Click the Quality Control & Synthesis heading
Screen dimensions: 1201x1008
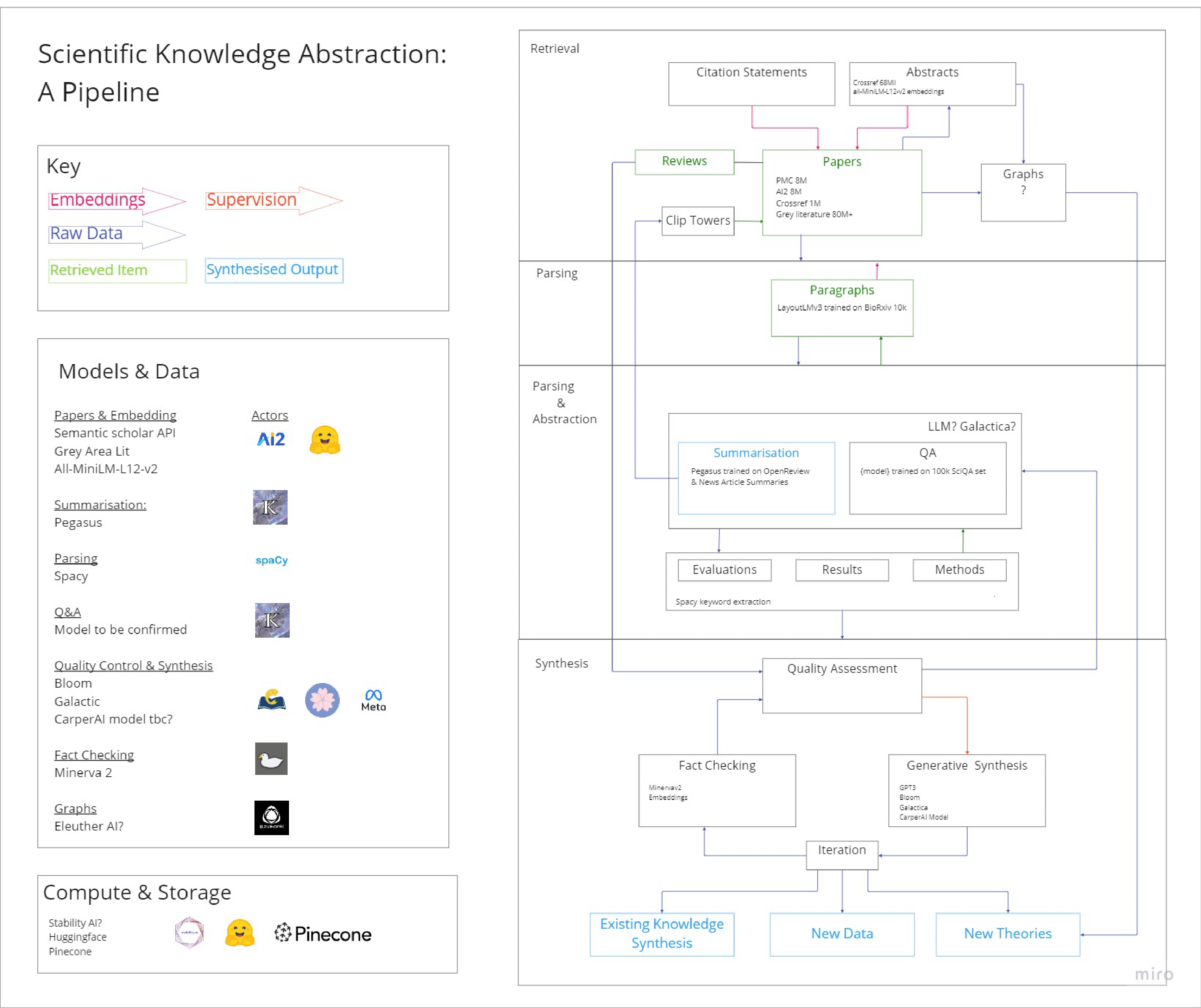tap(133, 665)
